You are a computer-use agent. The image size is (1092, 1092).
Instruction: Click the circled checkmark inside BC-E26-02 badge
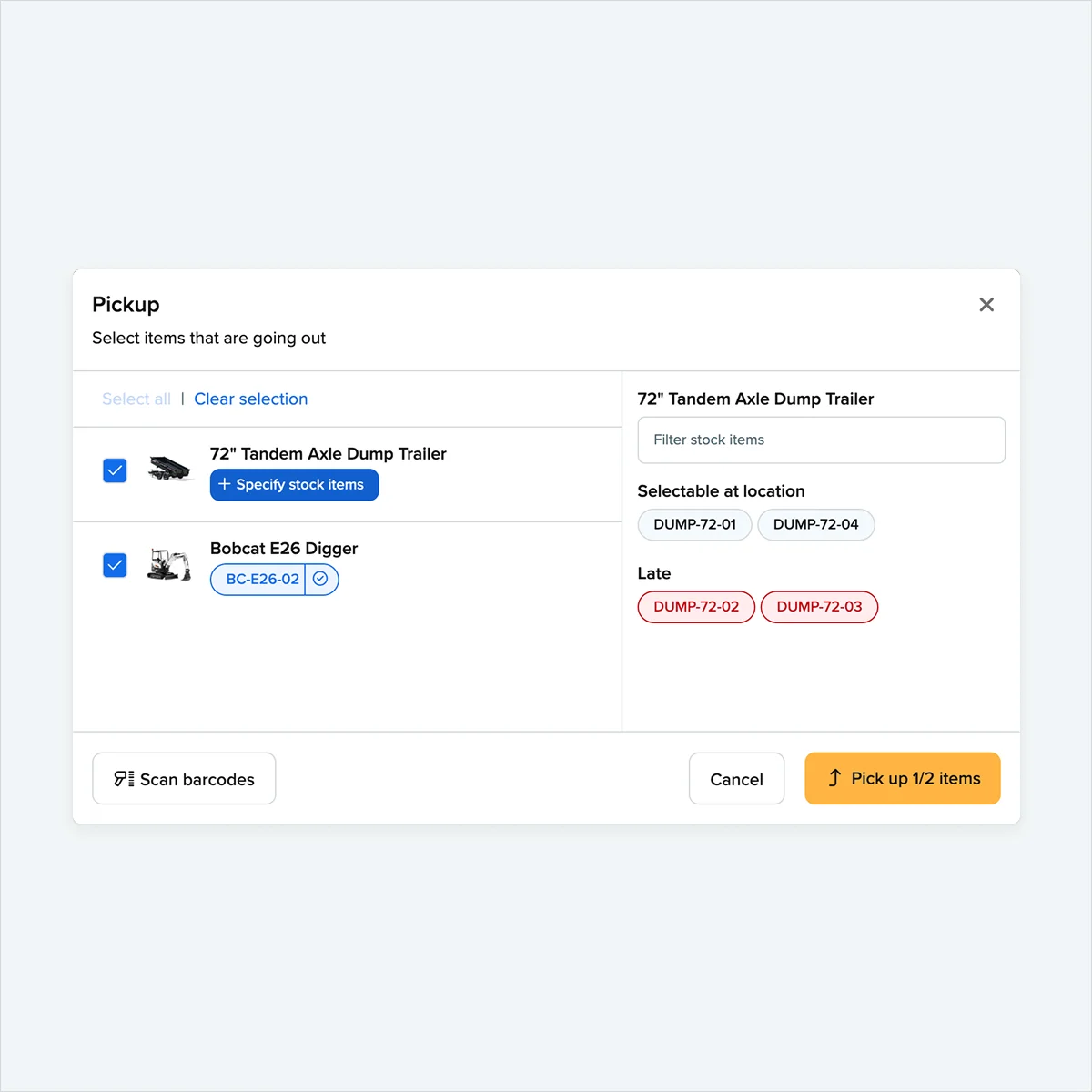tap(320, 579)
